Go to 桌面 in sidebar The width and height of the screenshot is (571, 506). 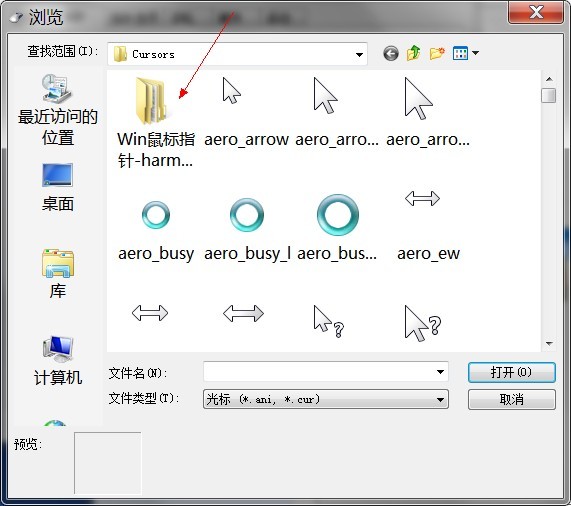click(58, 187)
